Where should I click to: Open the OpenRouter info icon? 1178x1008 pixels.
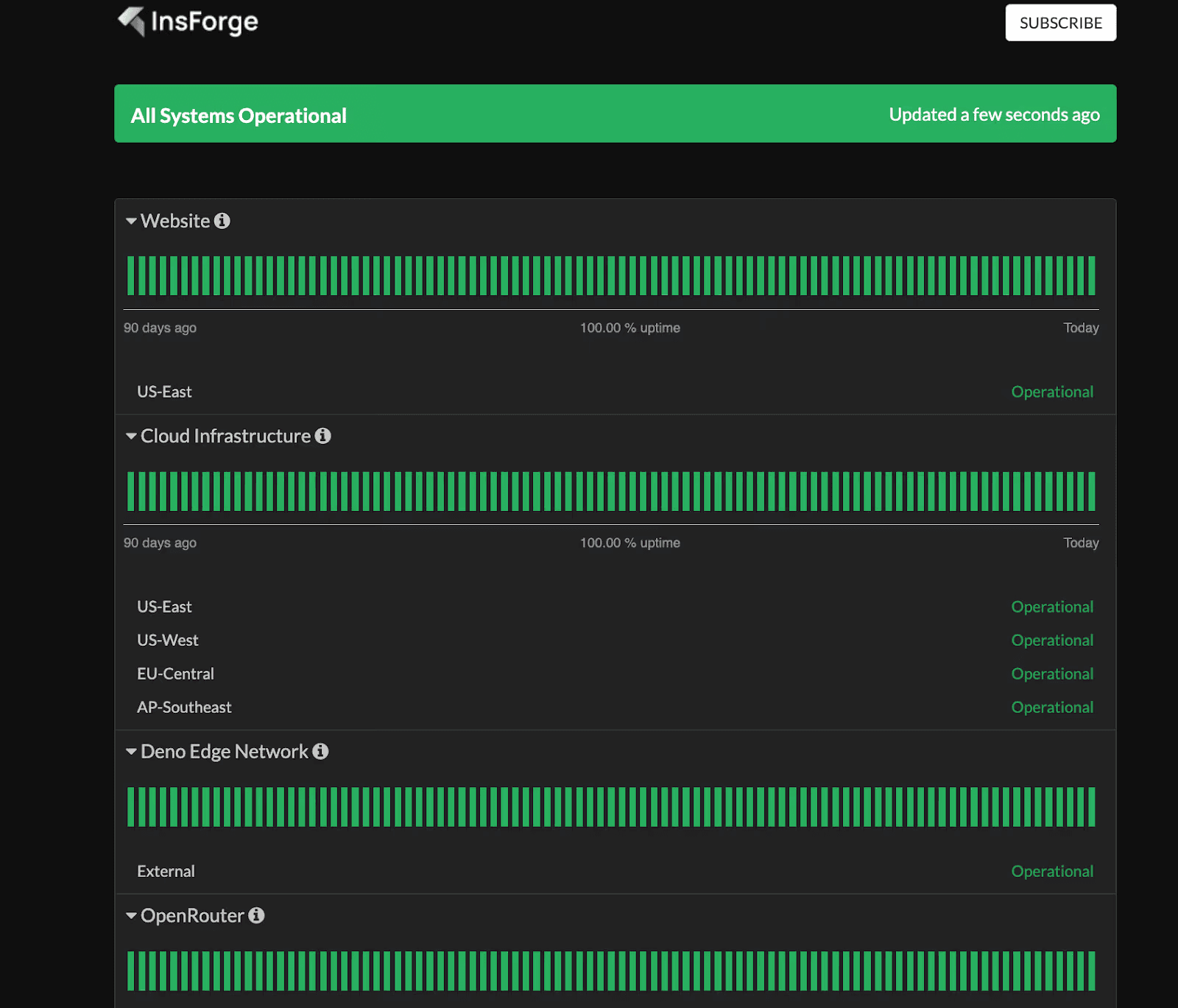pos(256,916)
